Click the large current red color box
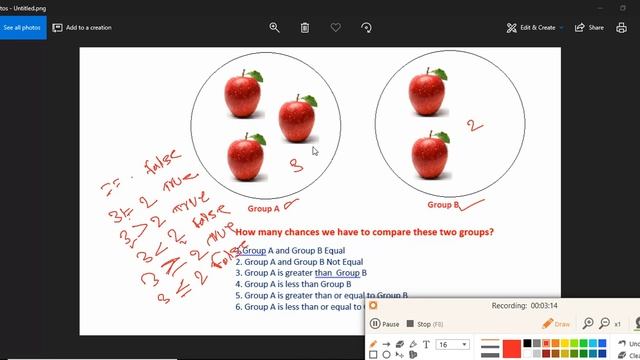The image size is (640, 360). tap(512, 349)
